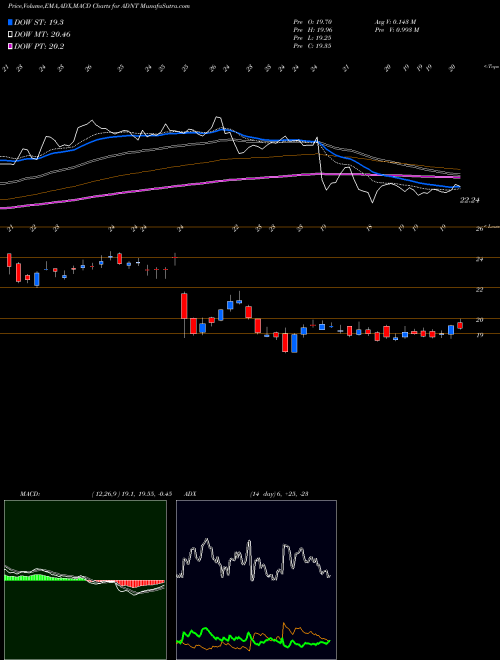Image resolution: width=500 pixels, height=660 pixels.
Task: Click the 24 price axis label
Action: [x=479, y=259]
